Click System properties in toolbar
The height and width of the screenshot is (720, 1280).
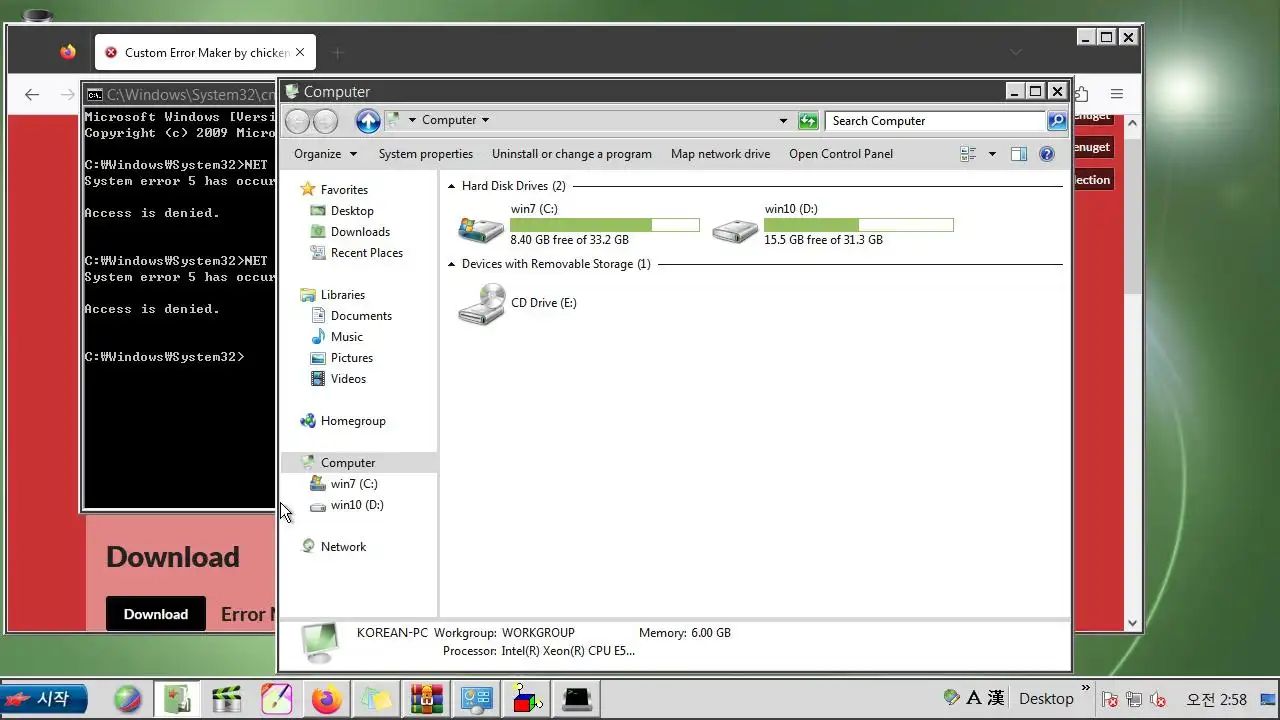[426, 154]
